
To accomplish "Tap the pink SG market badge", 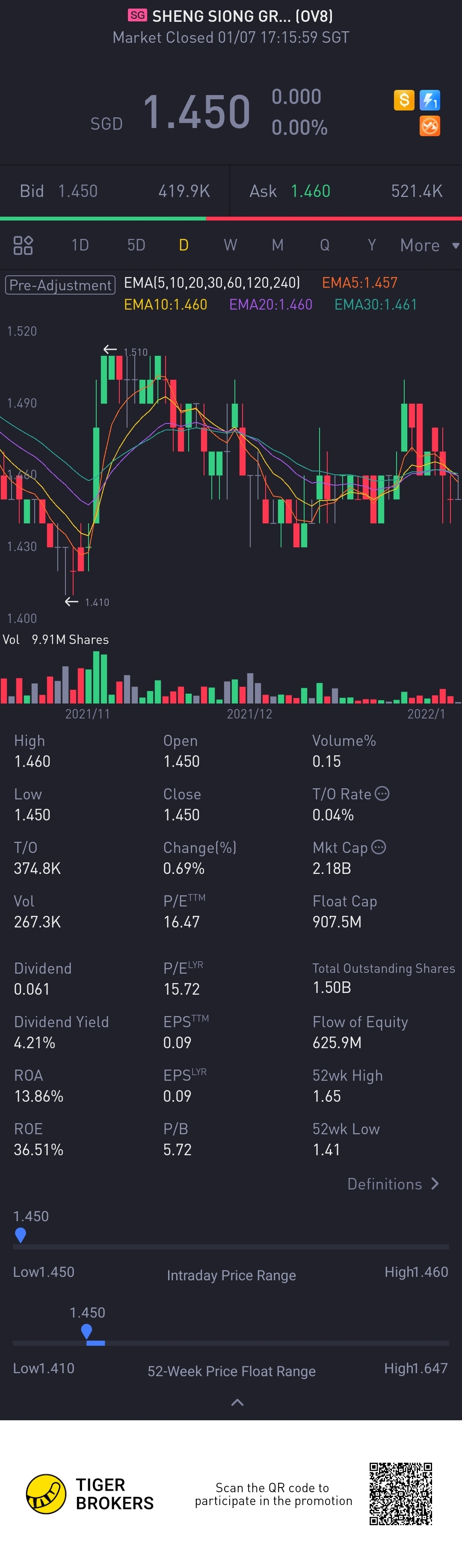I will click(x=137, y=15).
